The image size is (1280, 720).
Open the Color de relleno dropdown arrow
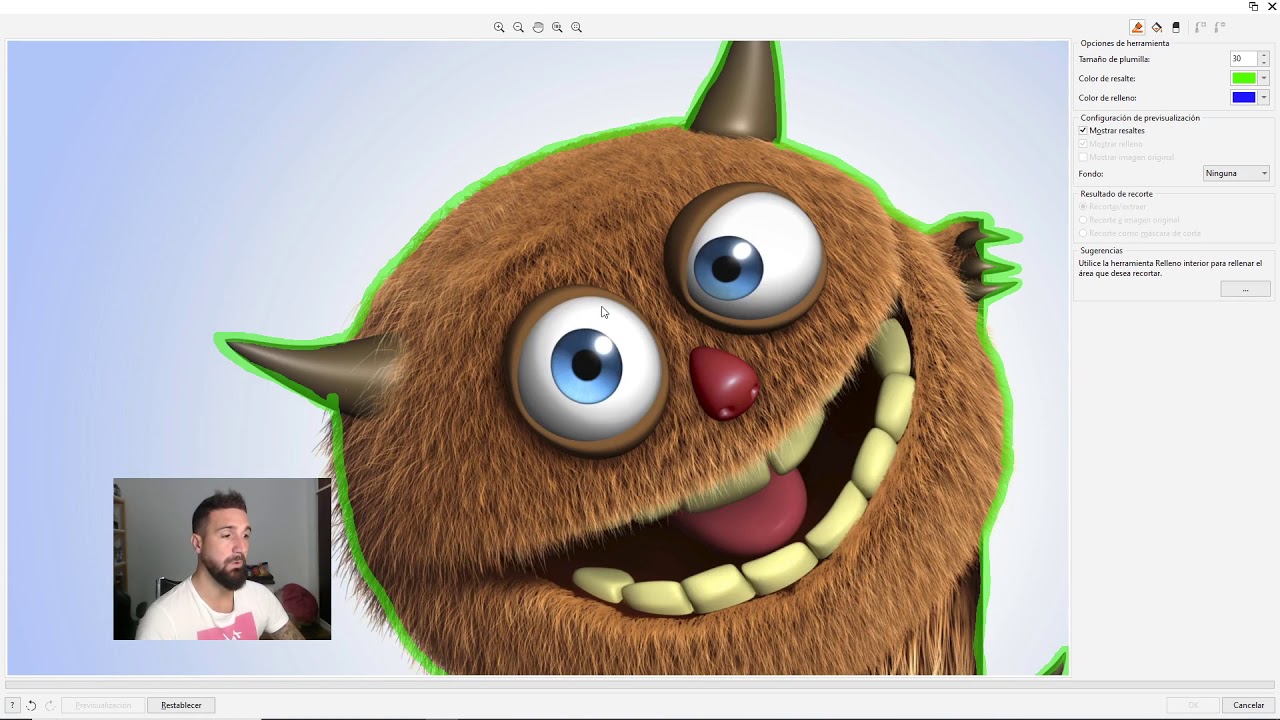pyautogui.click(x=1264, y=97)
